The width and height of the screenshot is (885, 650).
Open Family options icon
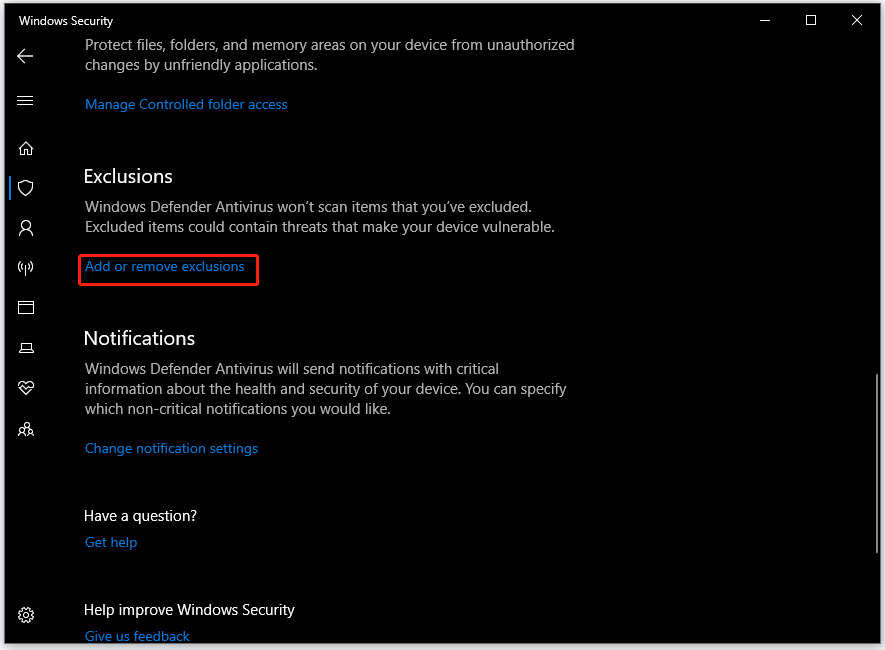[25, 429]
